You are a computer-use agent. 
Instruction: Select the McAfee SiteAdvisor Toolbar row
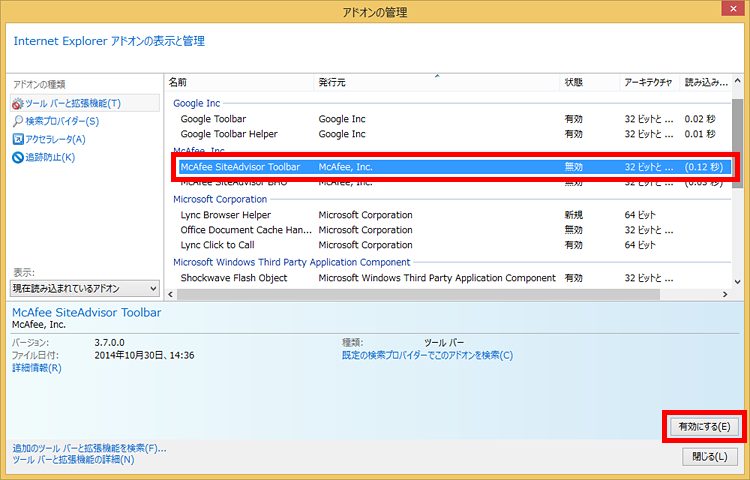454,167
